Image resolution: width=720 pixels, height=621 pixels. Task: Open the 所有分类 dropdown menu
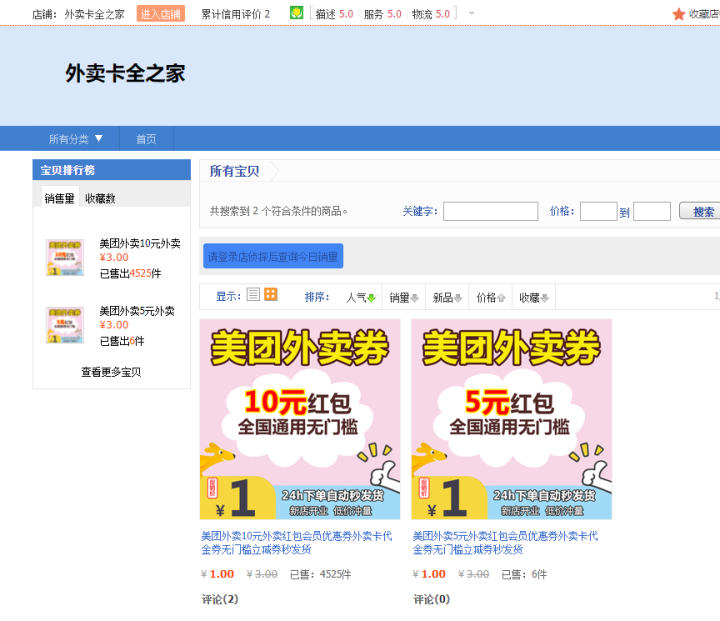coord(76,139)
